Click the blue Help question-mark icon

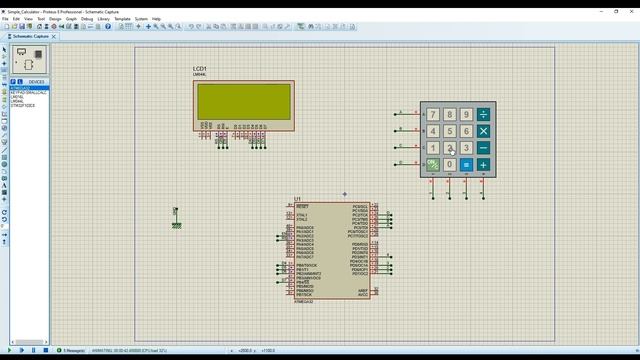[108, 27]
